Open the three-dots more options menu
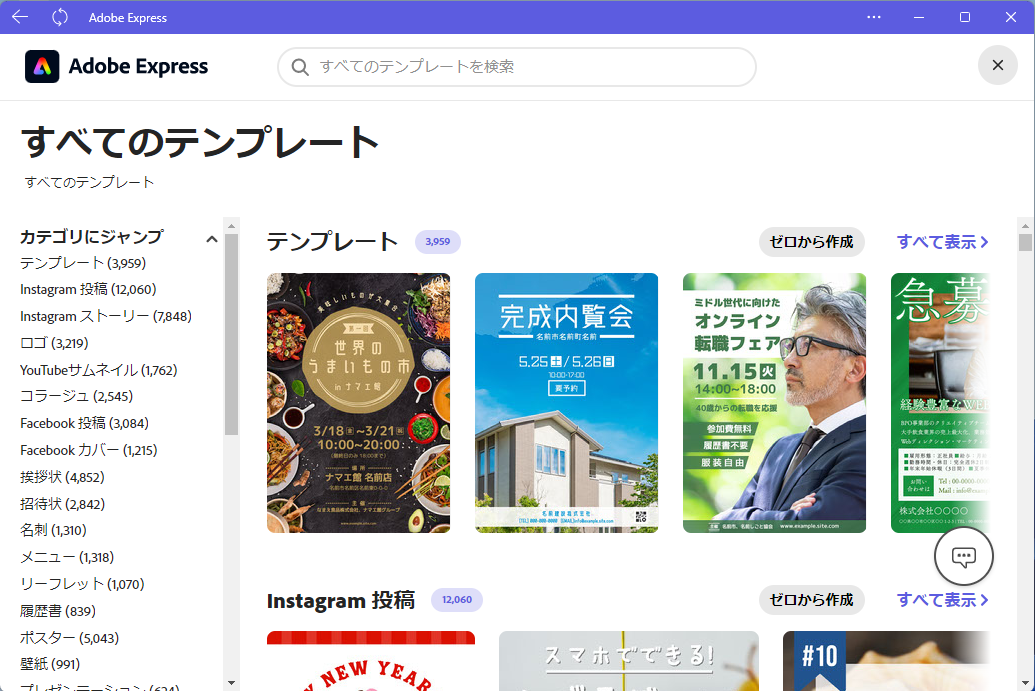Screen dimensions: 1035x691 click(x=874, y=17)
